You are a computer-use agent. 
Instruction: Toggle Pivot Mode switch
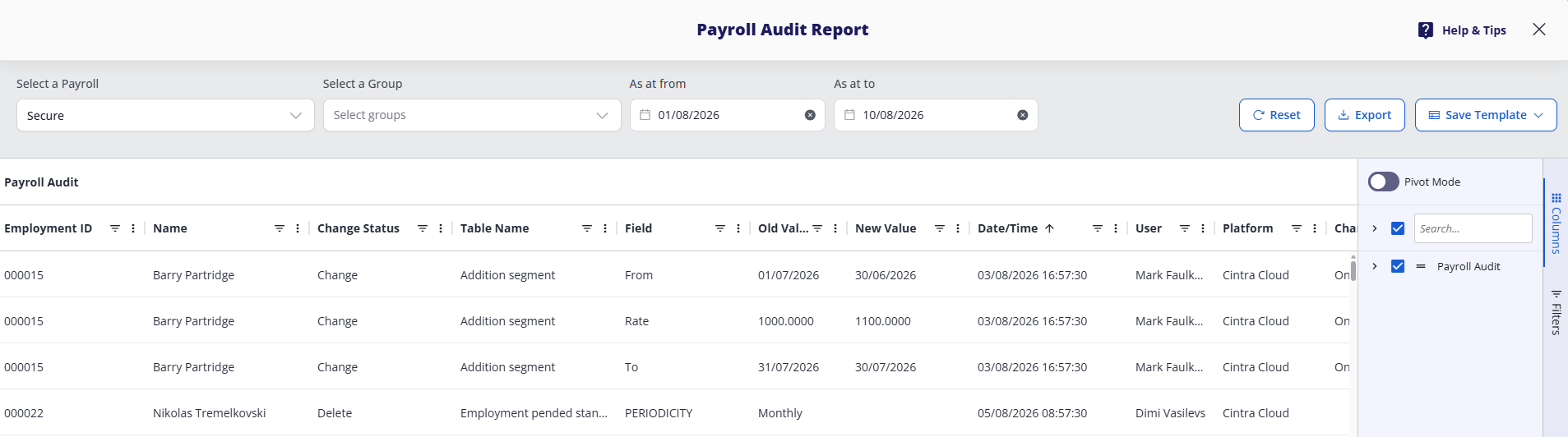(x=1384, y=182)
